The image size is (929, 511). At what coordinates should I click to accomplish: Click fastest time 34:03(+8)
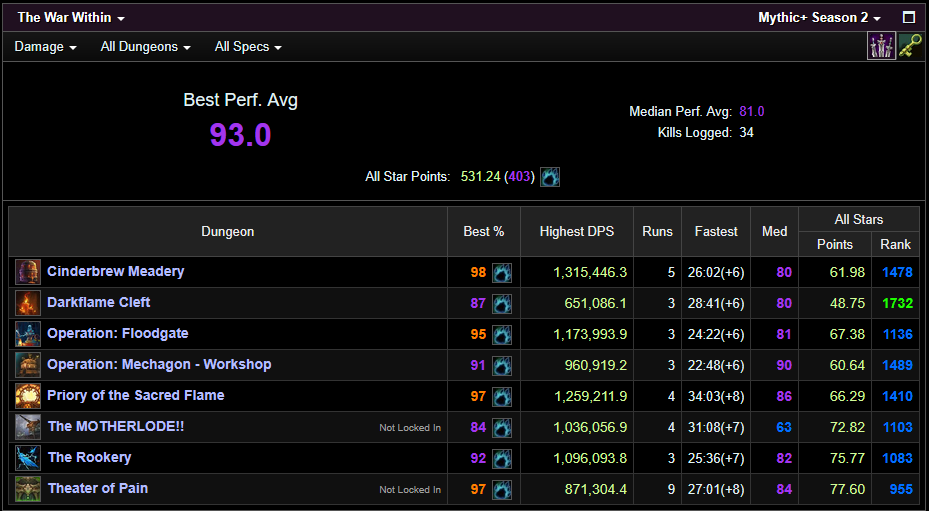click(716, 397)
